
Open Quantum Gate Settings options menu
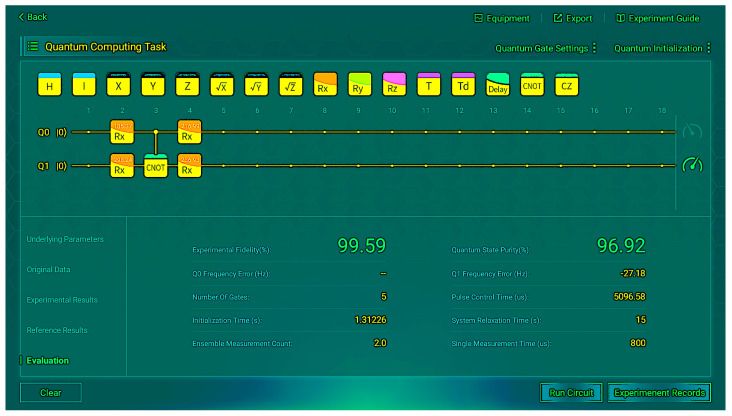(594, 48)
